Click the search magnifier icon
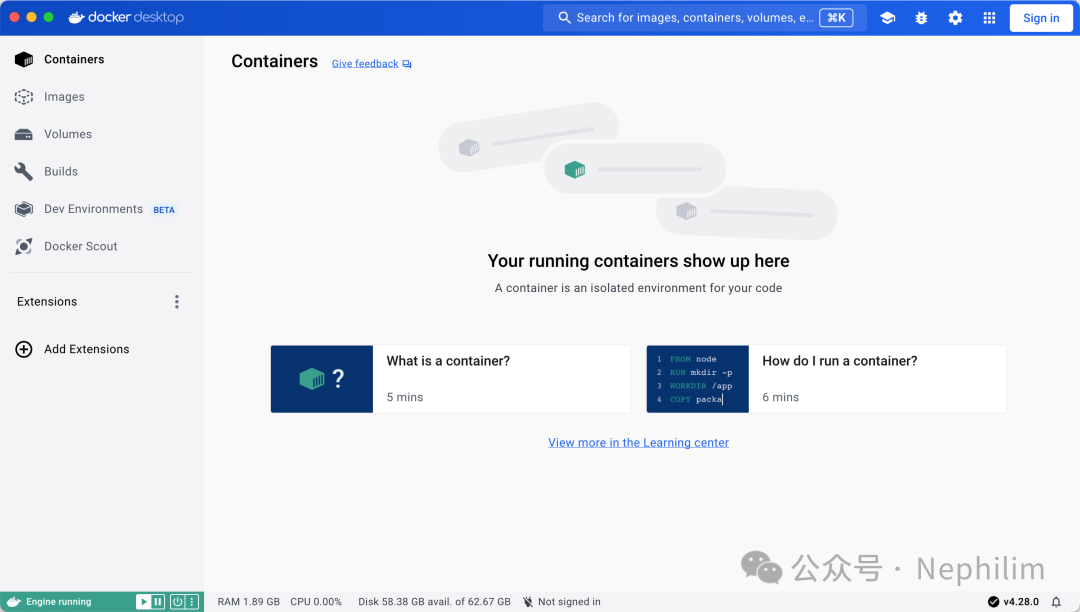Viewport: 1080px width, 612px height. [564, 18]
